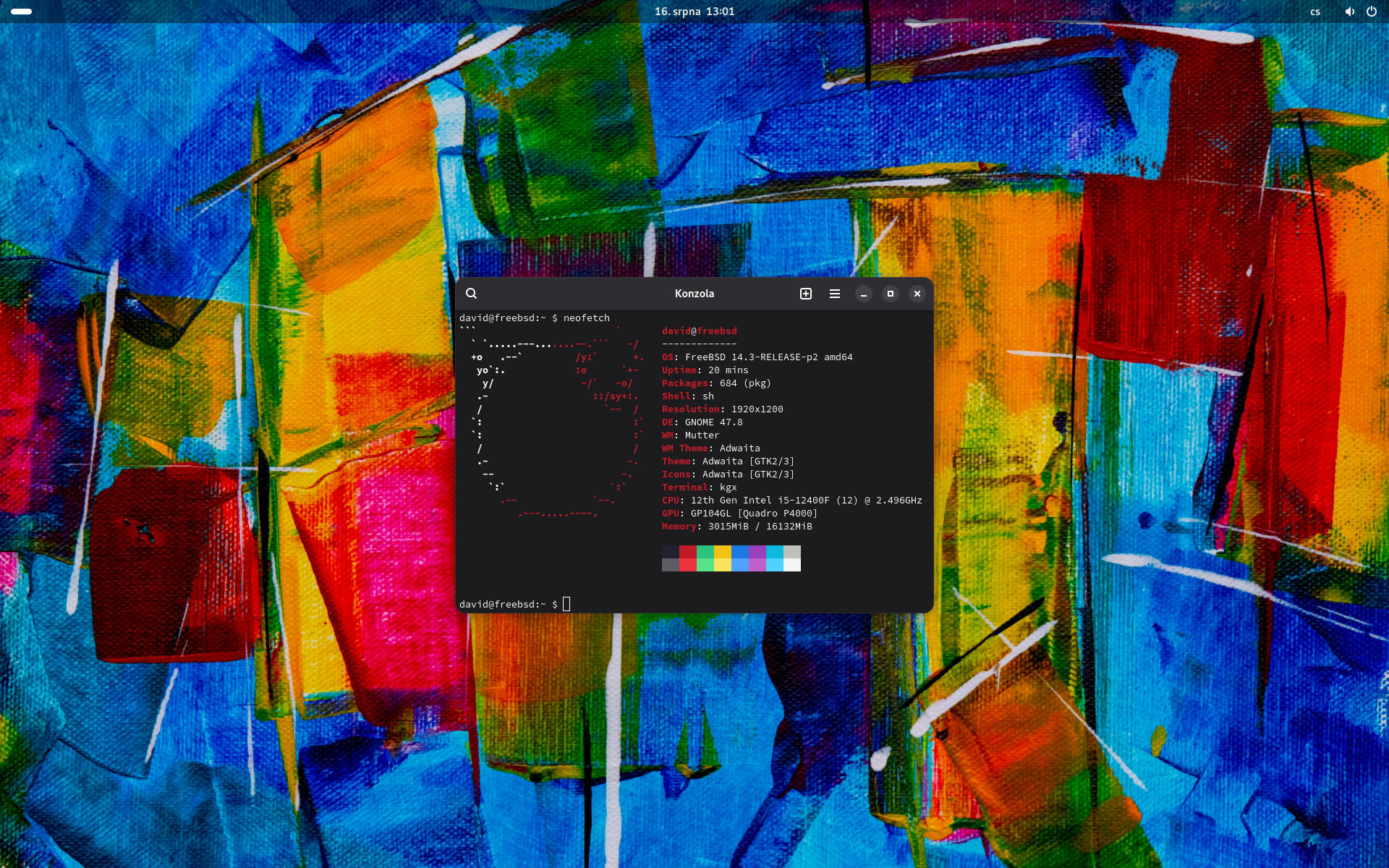Click the volume speaker icon in top bar

pos(1349,12)
